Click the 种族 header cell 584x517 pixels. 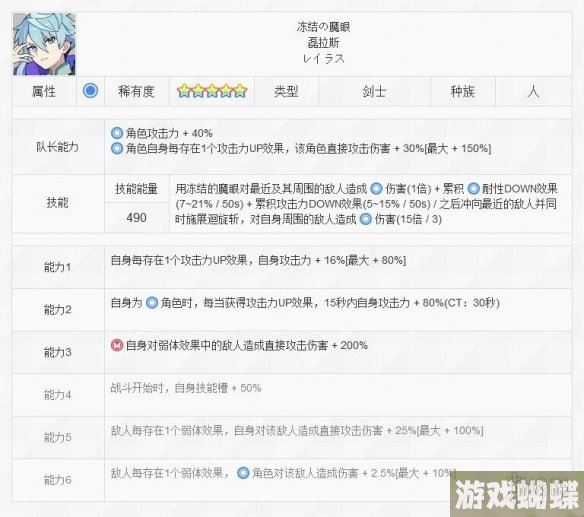[463, 91]
